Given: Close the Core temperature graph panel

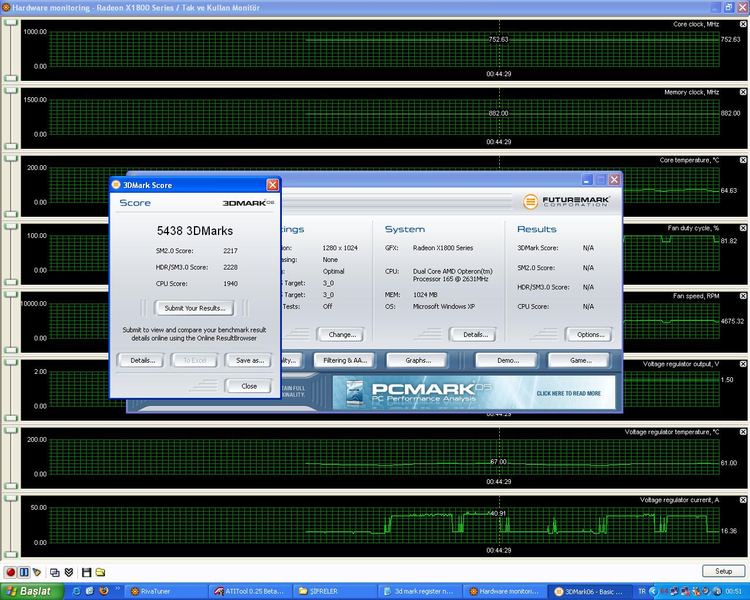Looking at the screenshot, I should tap(743, 160).
